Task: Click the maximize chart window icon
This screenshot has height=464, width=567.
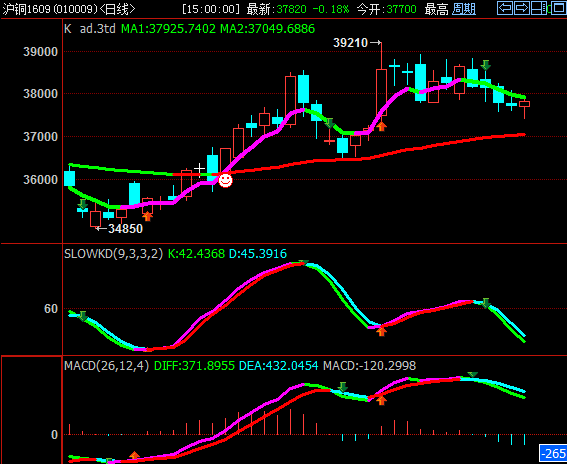Action: click(558, 8)
